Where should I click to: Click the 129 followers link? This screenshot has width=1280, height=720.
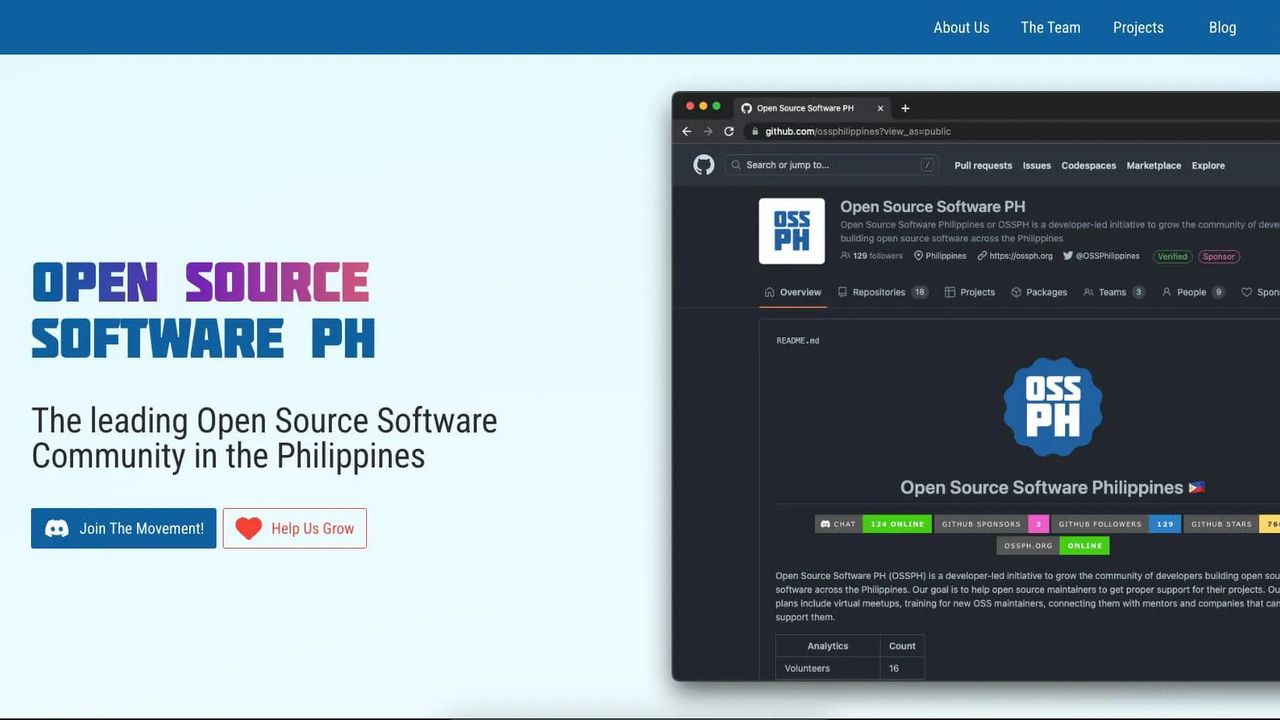tap(872, 256)
